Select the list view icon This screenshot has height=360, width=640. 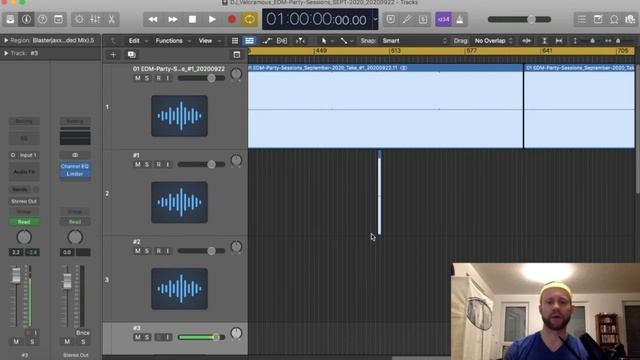coord(249,40)
